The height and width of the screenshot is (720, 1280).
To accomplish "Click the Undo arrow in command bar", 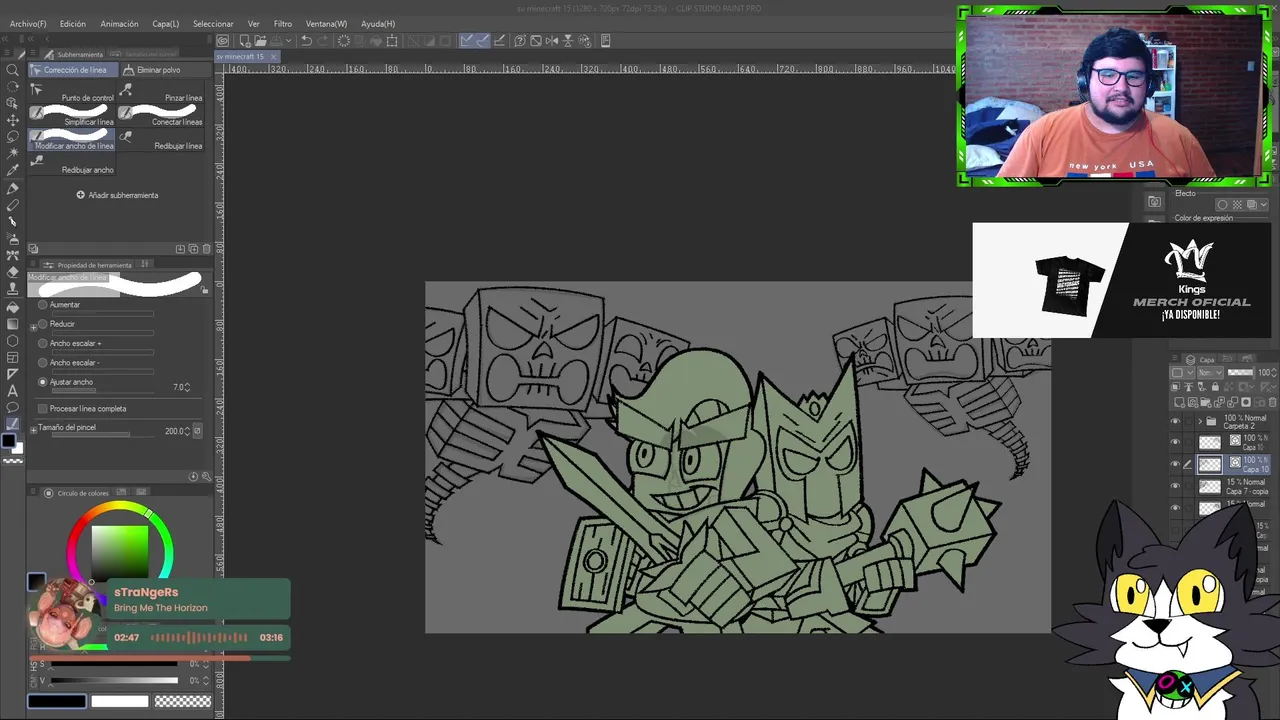I will click(x=306, y=41).
